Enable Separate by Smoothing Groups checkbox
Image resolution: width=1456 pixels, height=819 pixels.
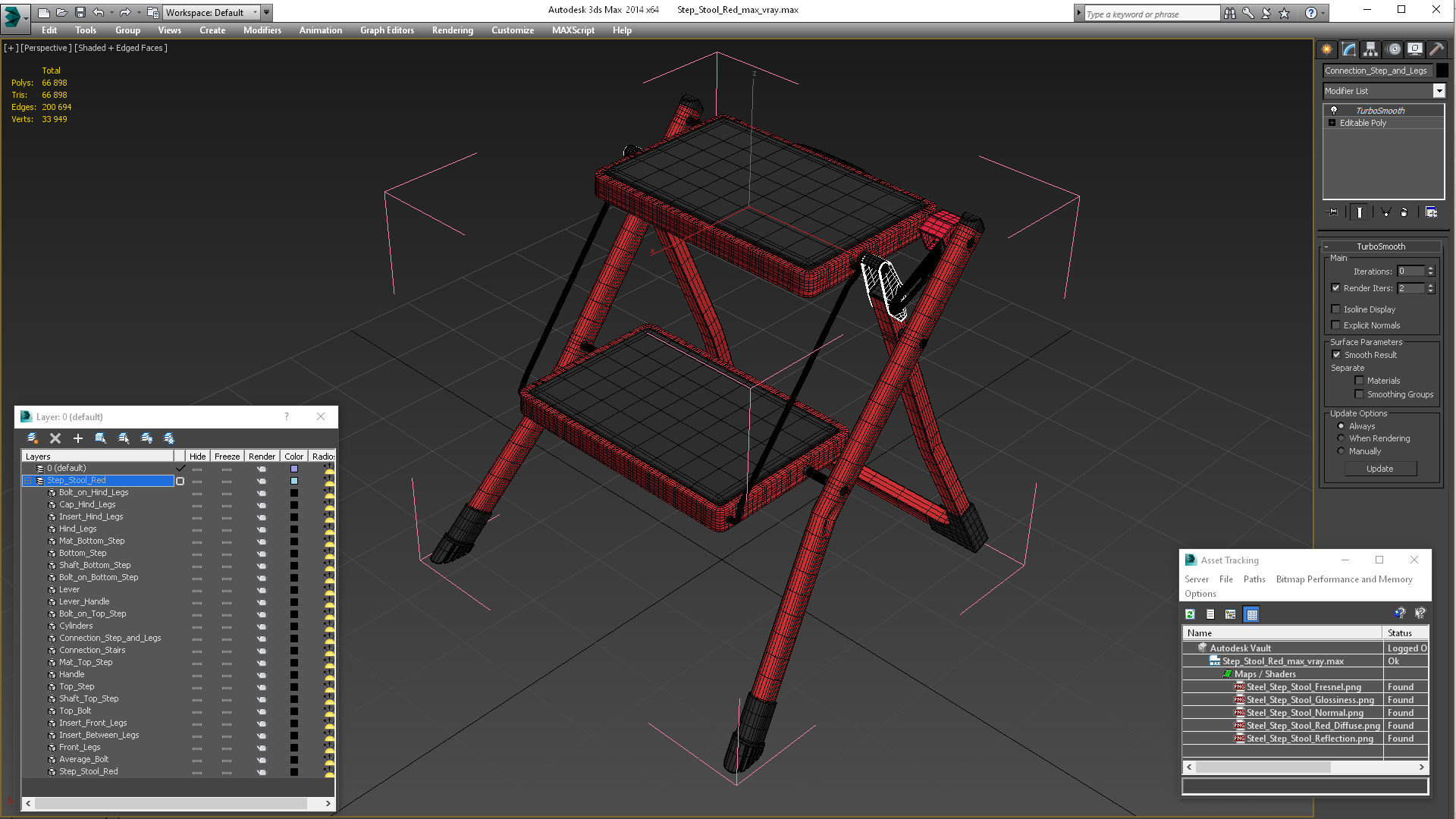tap(1359, 394)
